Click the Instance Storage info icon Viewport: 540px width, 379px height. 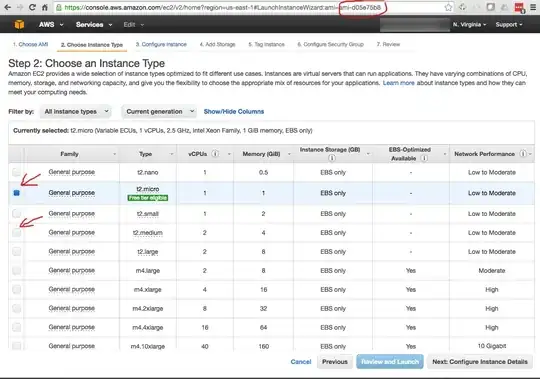click(332, 158)
